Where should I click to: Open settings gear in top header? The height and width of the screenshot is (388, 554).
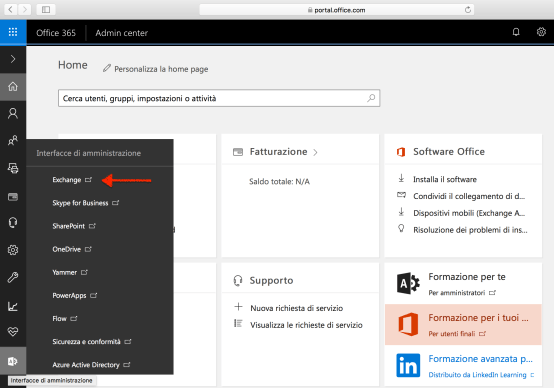541,32
